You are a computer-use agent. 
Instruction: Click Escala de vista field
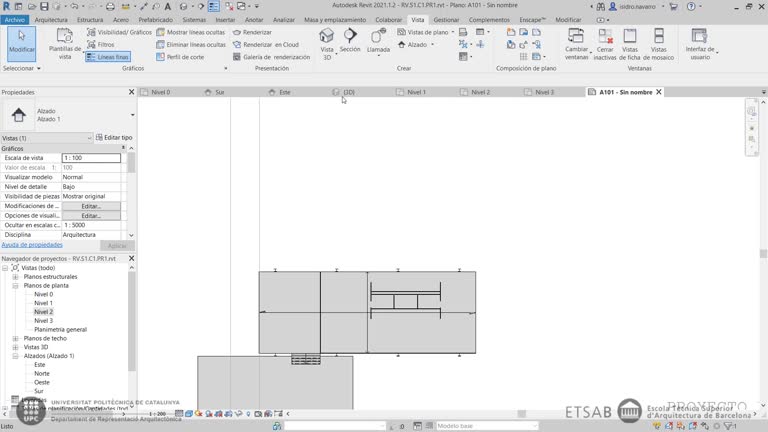(91, 158)
